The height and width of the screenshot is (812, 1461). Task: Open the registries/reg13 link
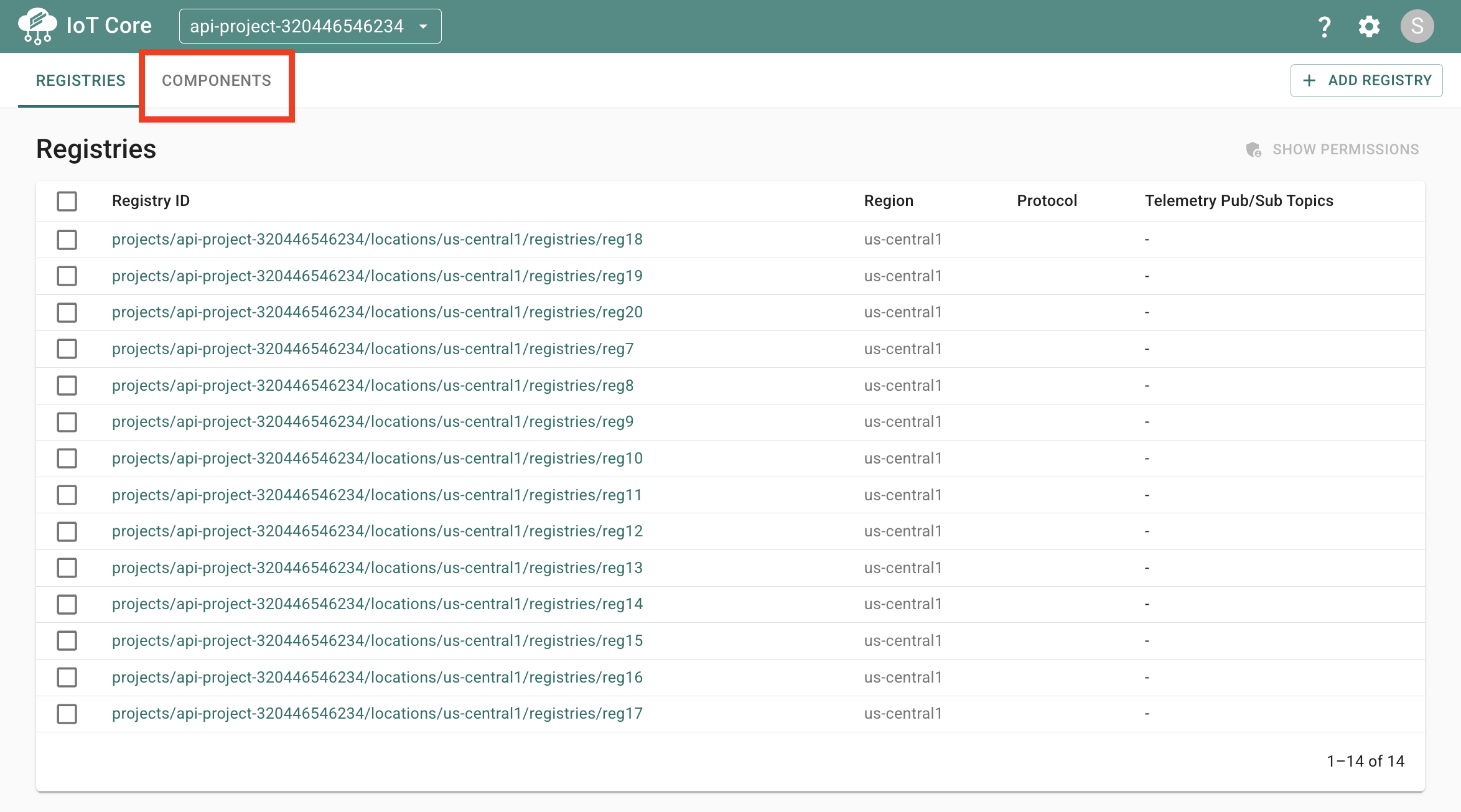point(377,568)
